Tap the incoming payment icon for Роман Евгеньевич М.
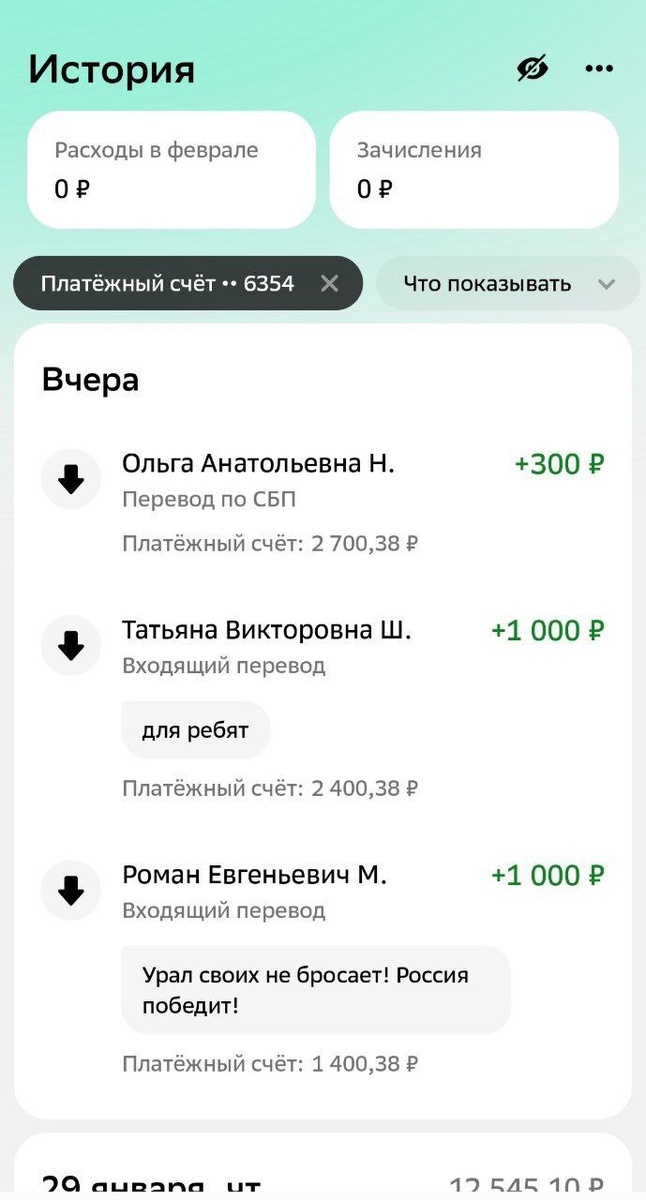The image size is (646, 1200). point(70,890)
